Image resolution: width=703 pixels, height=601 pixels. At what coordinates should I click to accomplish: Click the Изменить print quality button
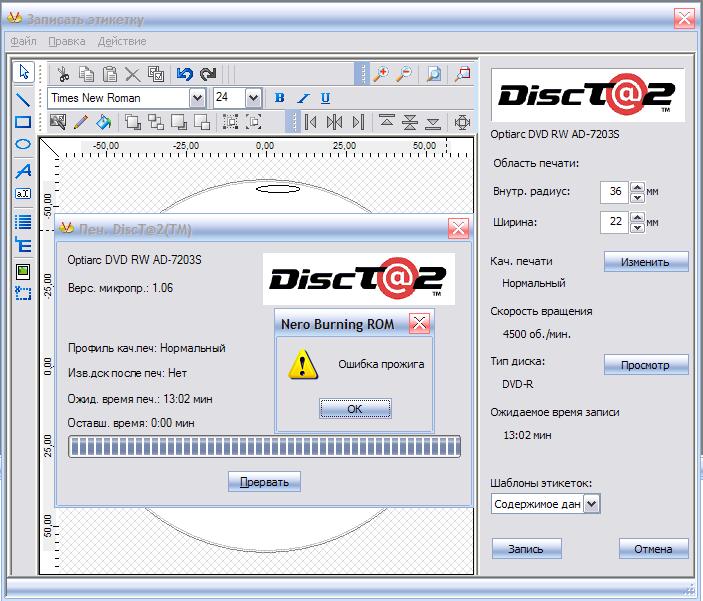645,261
